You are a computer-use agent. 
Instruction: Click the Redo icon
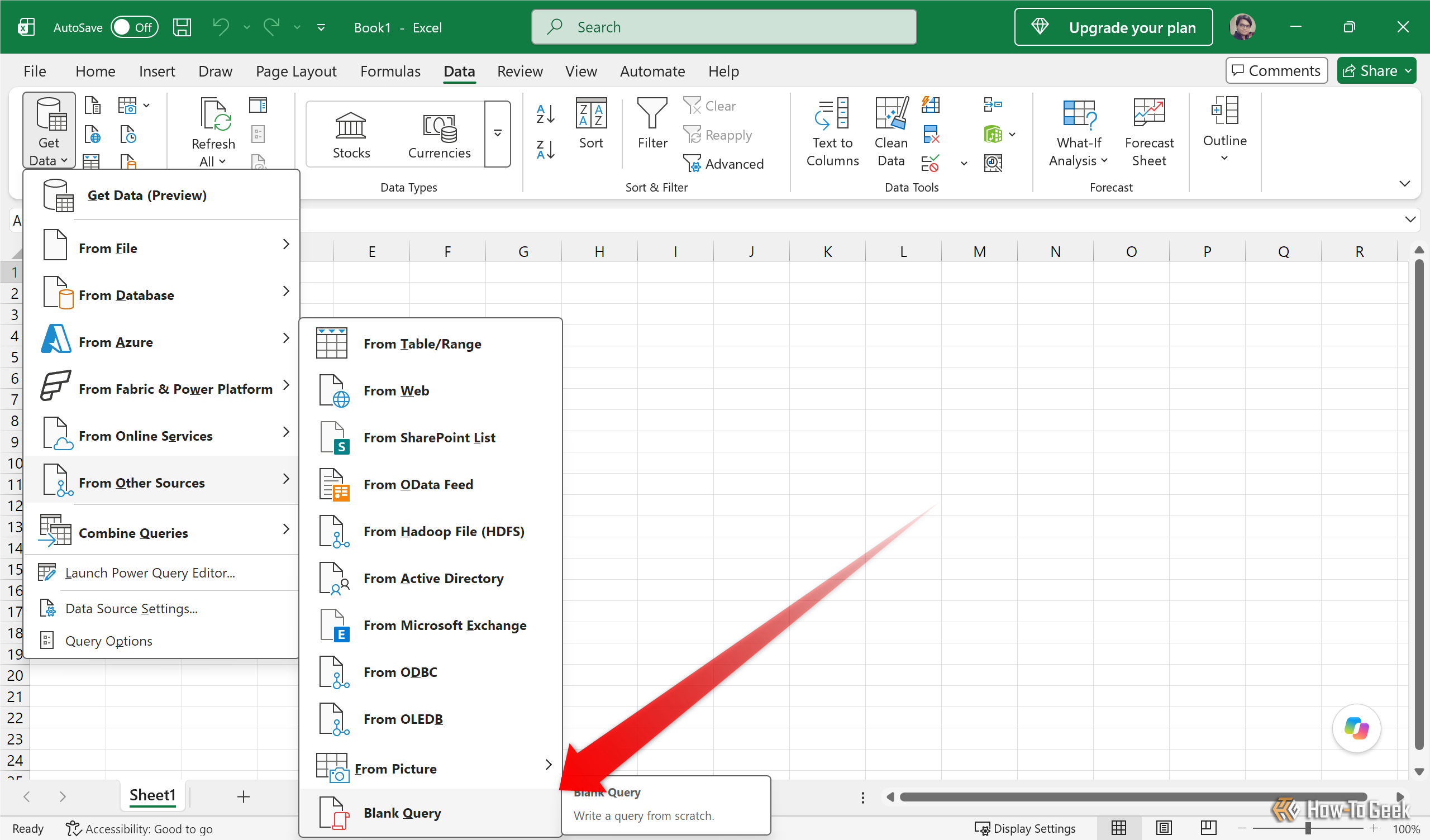tap(272, 27)
